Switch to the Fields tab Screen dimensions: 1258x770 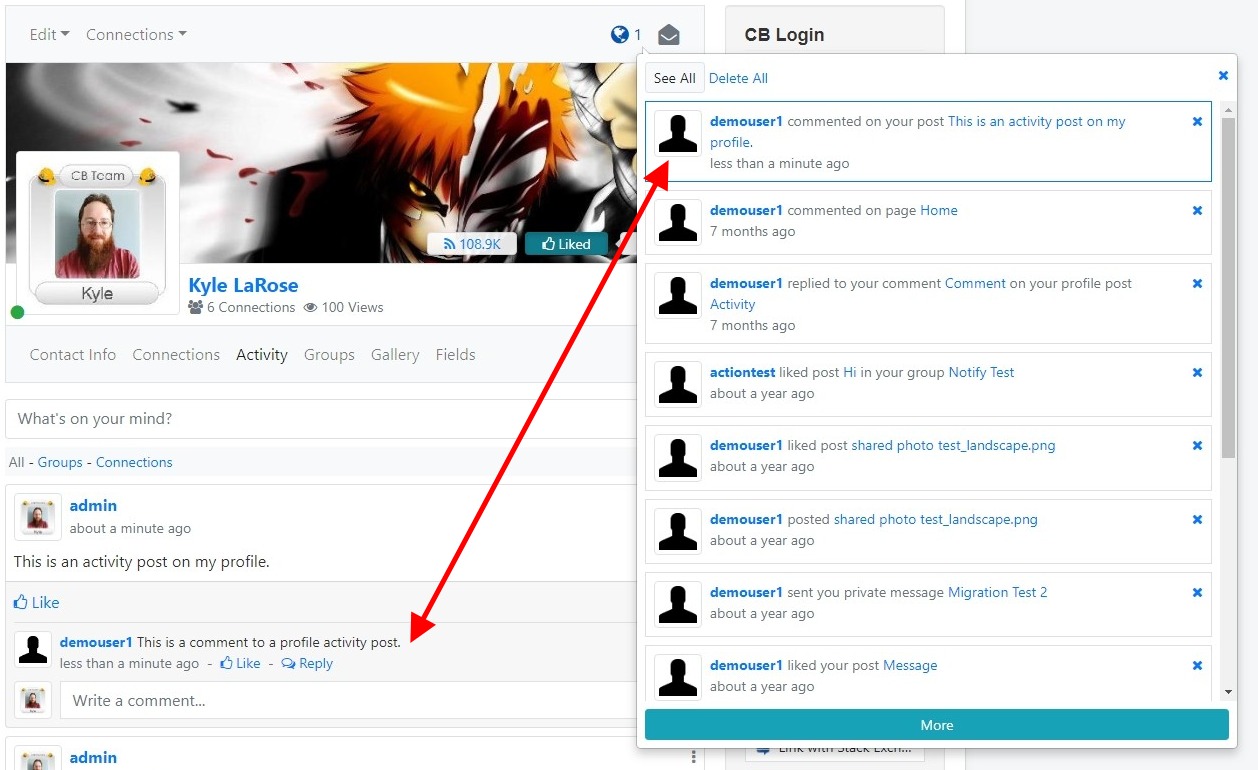(x=455, y=354)
